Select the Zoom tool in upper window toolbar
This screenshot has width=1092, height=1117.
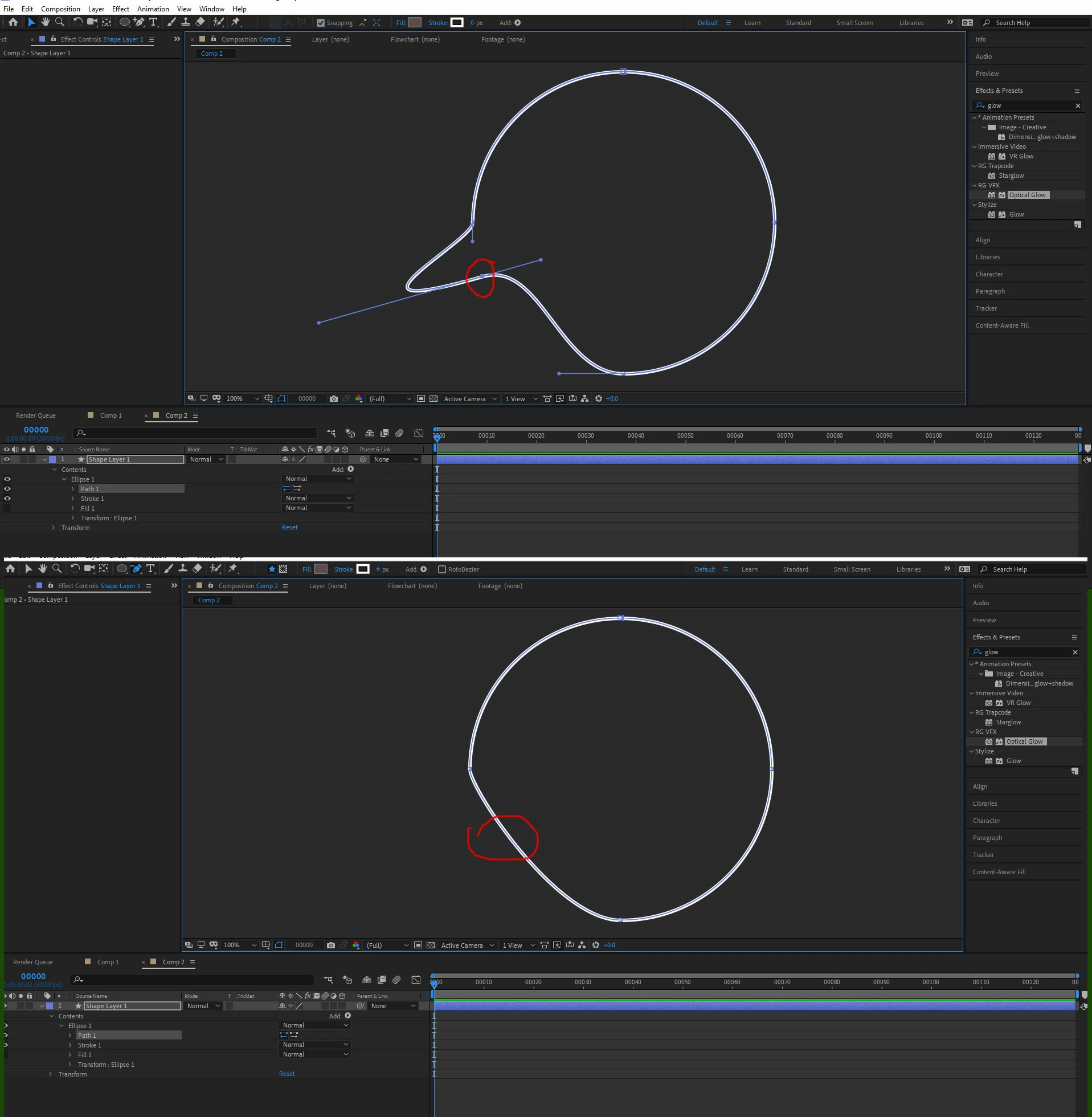click(x=60, y=22)
